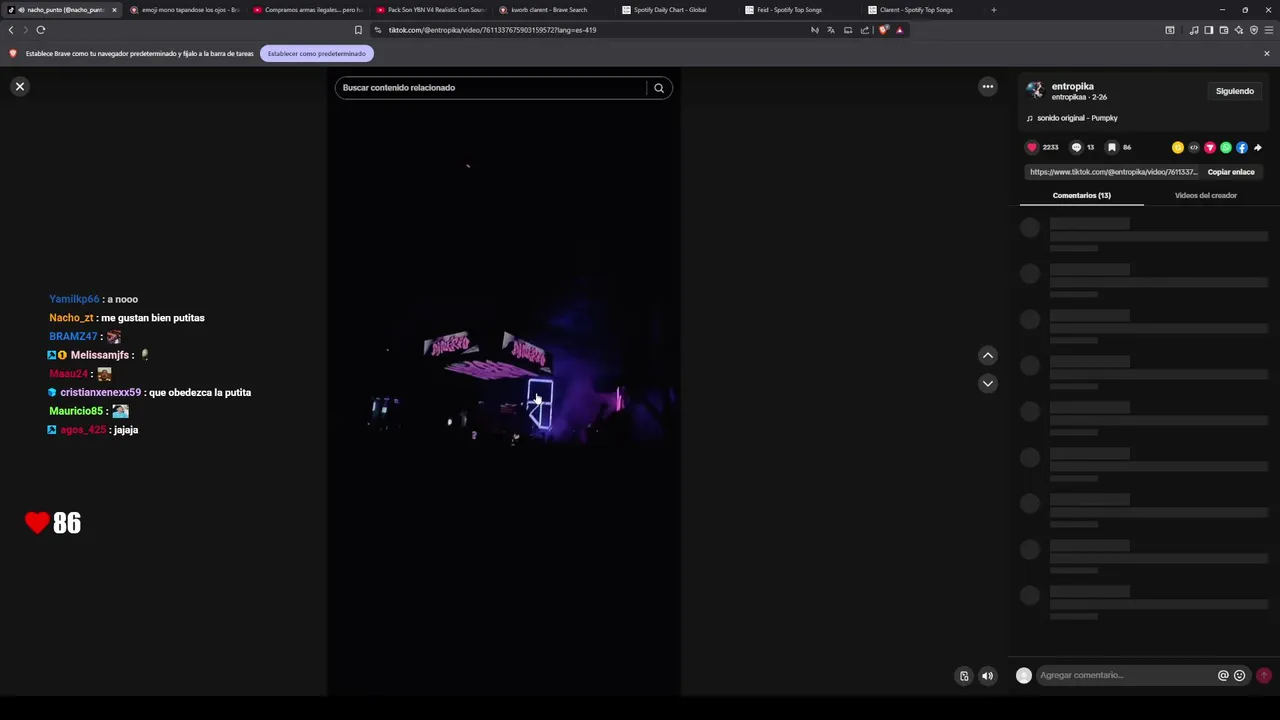Save video with bookmark icon
This screenshot has height=720, width=1280.
1111,147
